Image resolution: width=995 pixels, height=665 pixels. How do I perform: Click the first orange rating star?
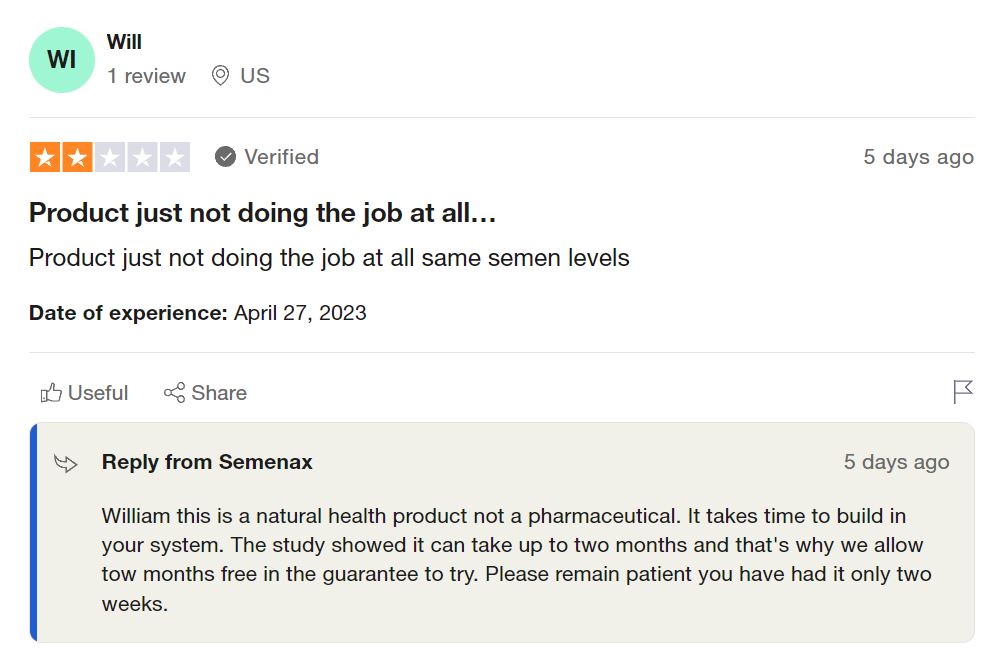coord(44,157)
